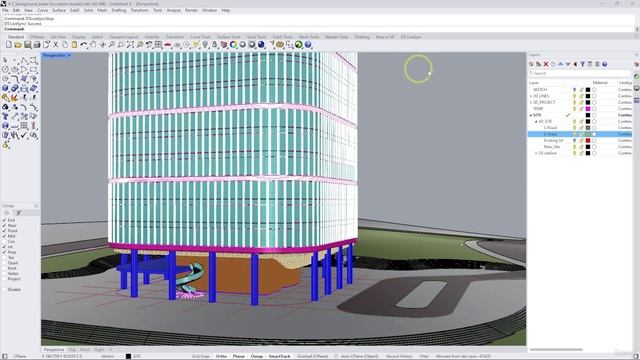Hide the S-Road layer via bulb
This screenshot has height=360, width=640.
(574, 128)
